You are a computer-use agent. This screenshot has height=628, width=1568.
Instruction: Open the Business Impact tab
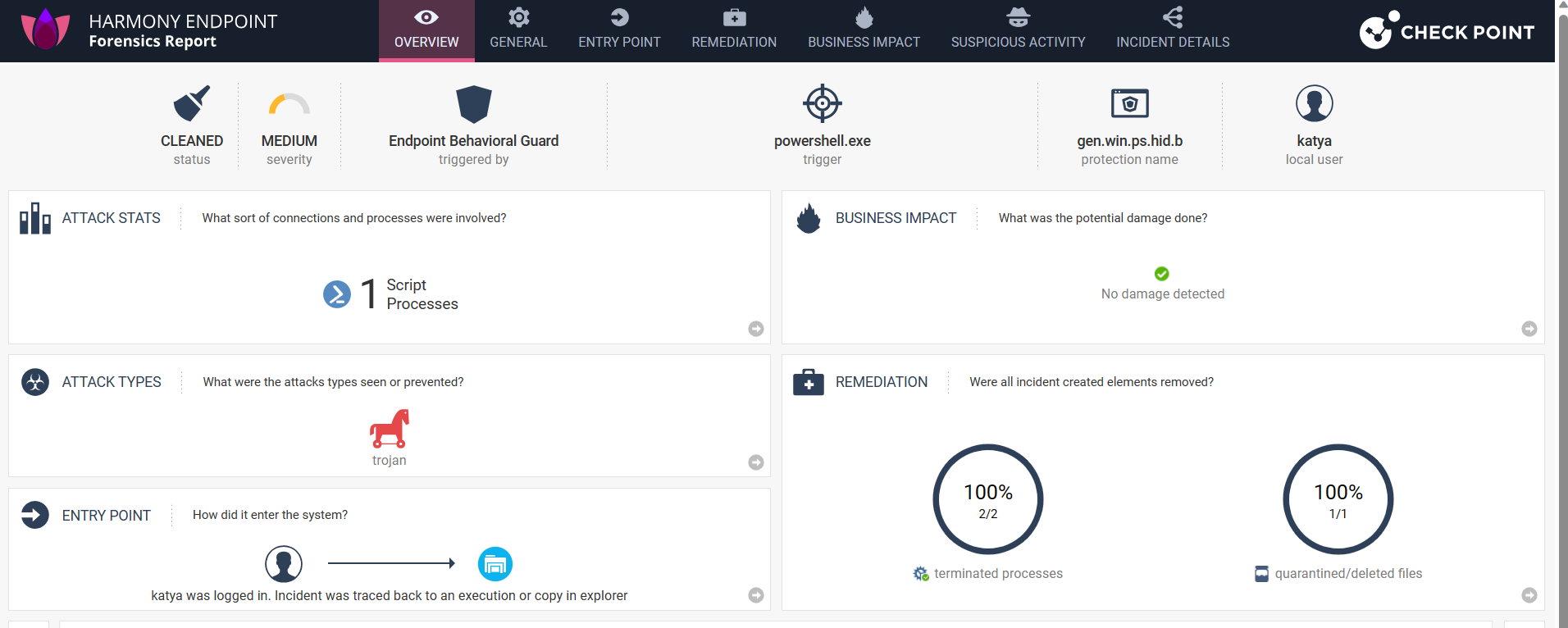click(864, 30)
